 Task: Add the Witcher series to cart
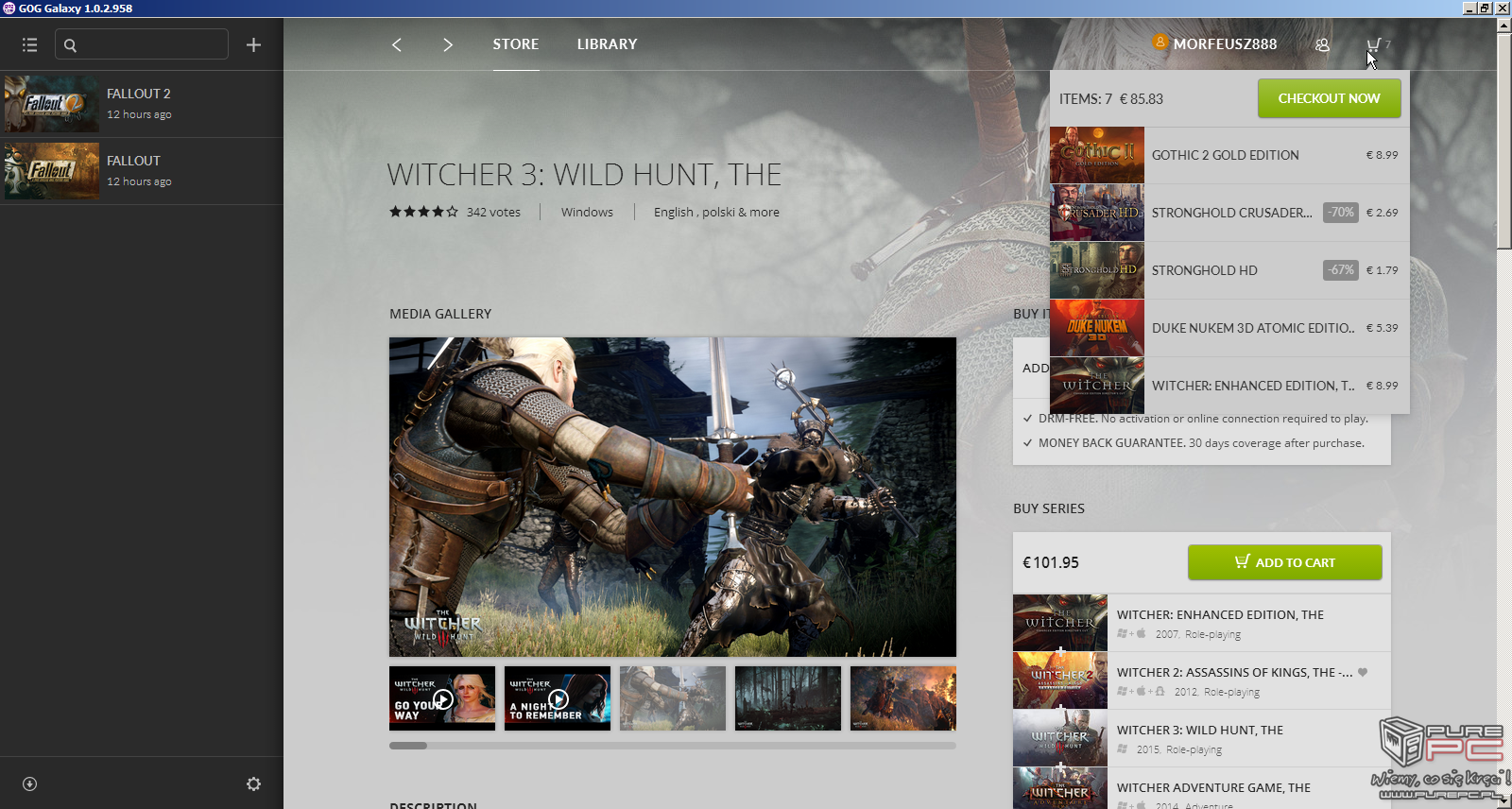(1284, 562)
